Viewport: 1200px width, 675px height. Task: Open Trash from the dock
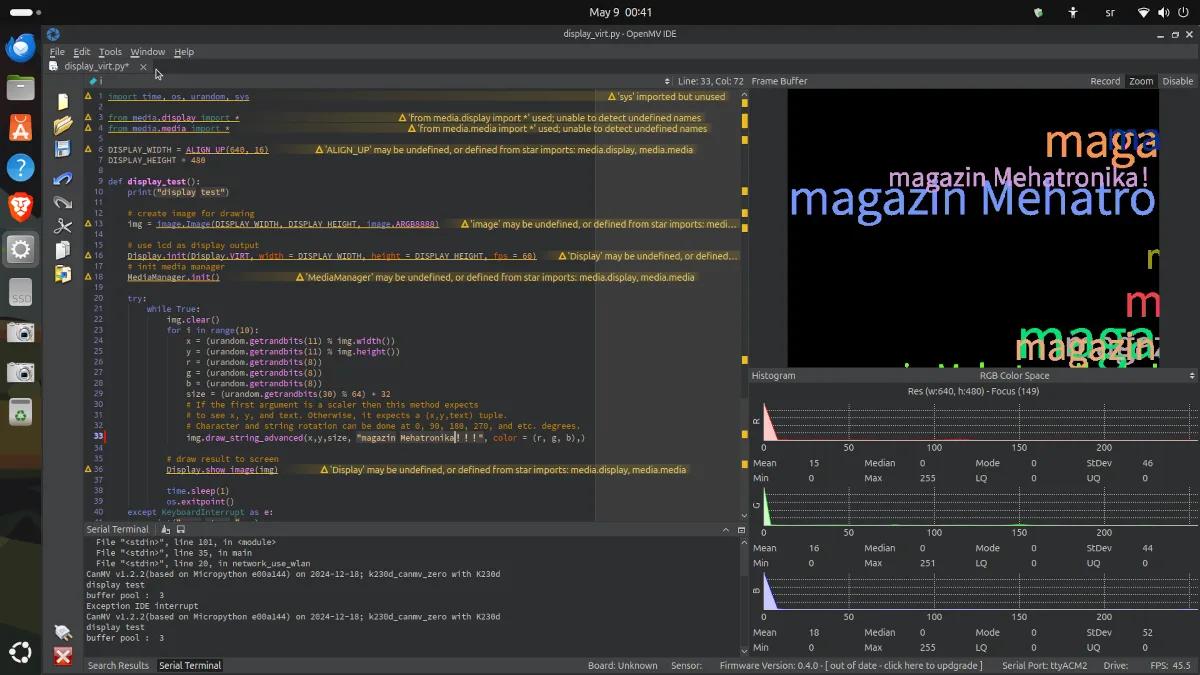coord(21,412)
